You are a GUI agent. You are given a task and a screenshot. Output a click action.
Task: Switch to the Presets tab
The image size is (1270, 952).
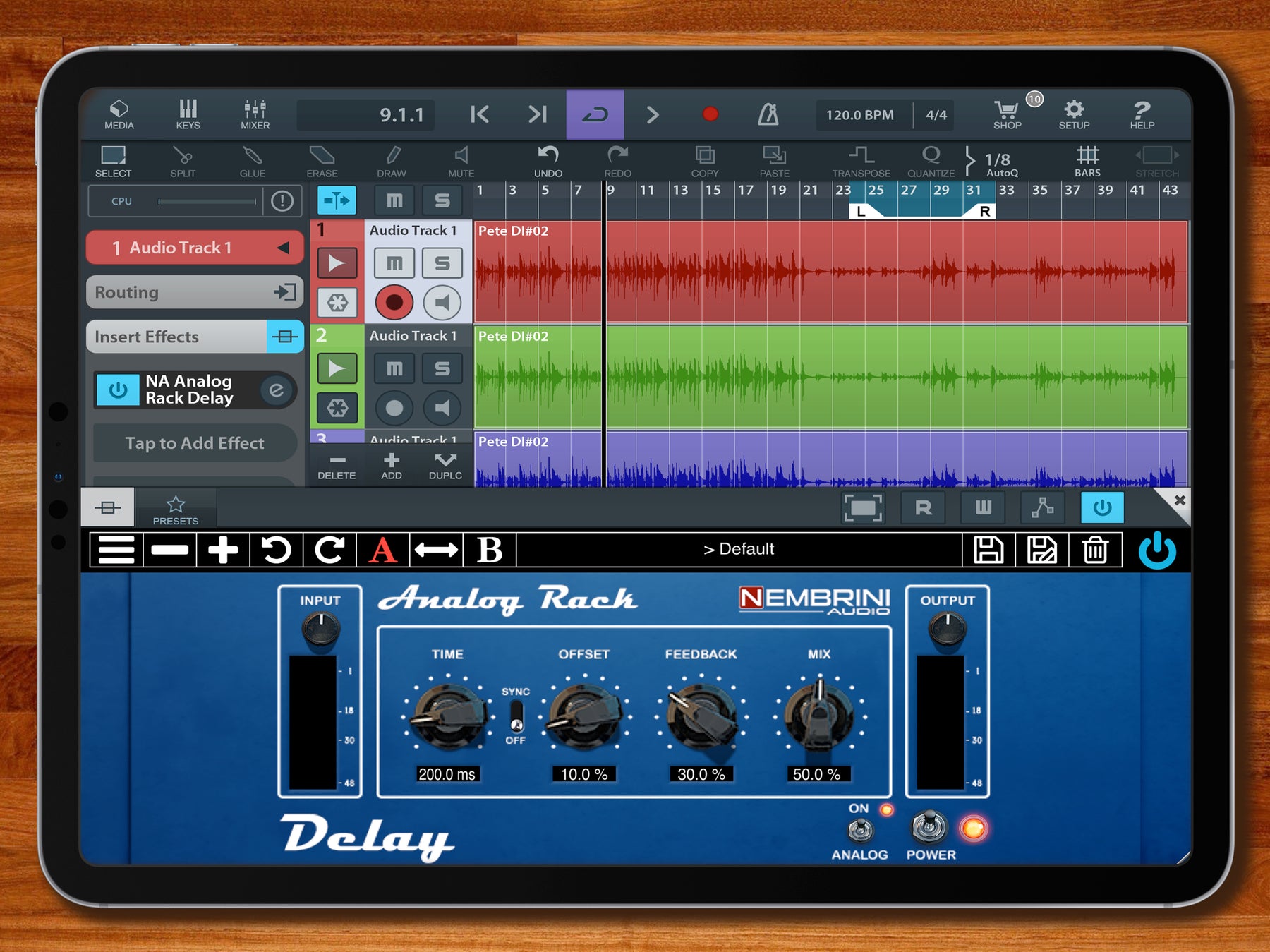tap(175, 507)
